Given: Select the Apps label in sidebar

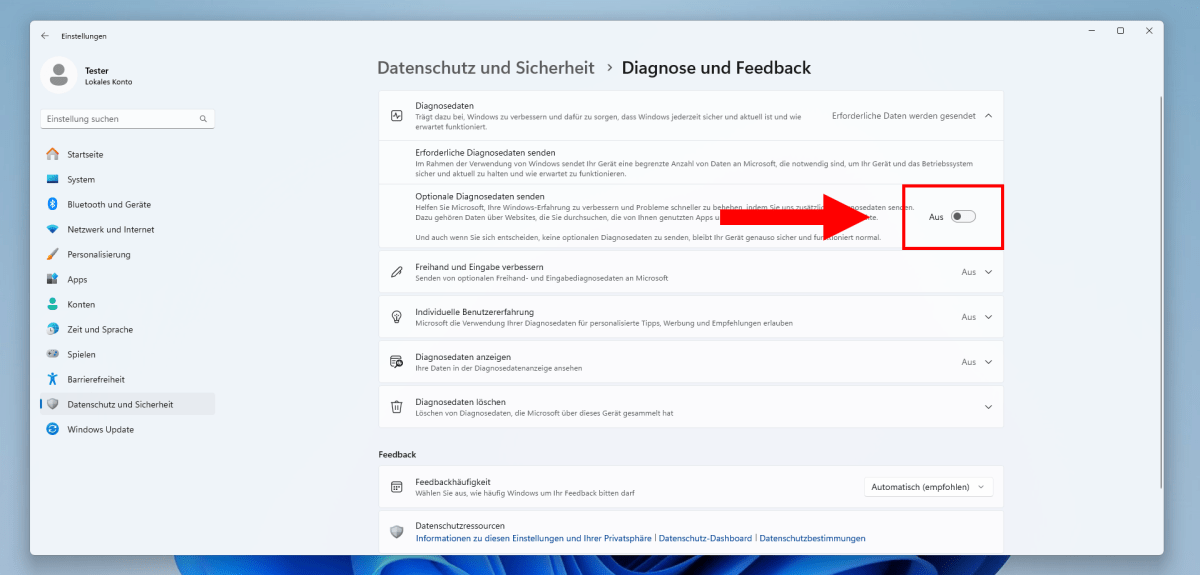Looking at the screenshot, I should coord(77,279).
